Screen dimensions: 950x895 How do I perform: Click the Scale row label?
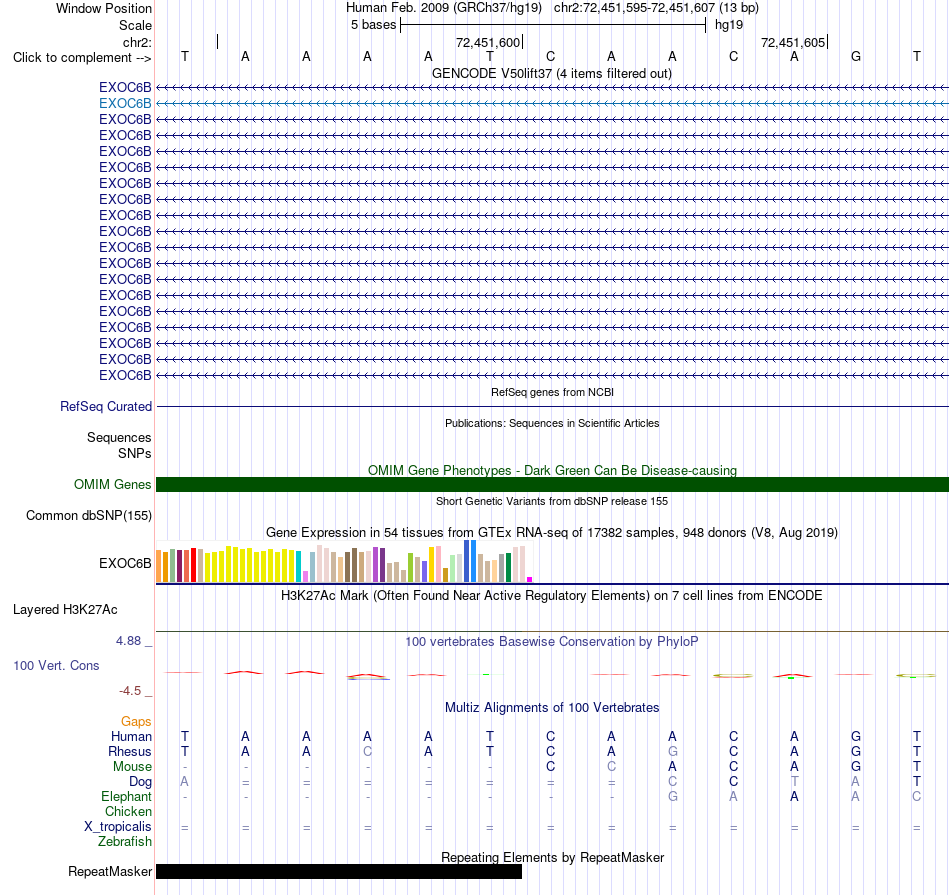click(135, 25)
